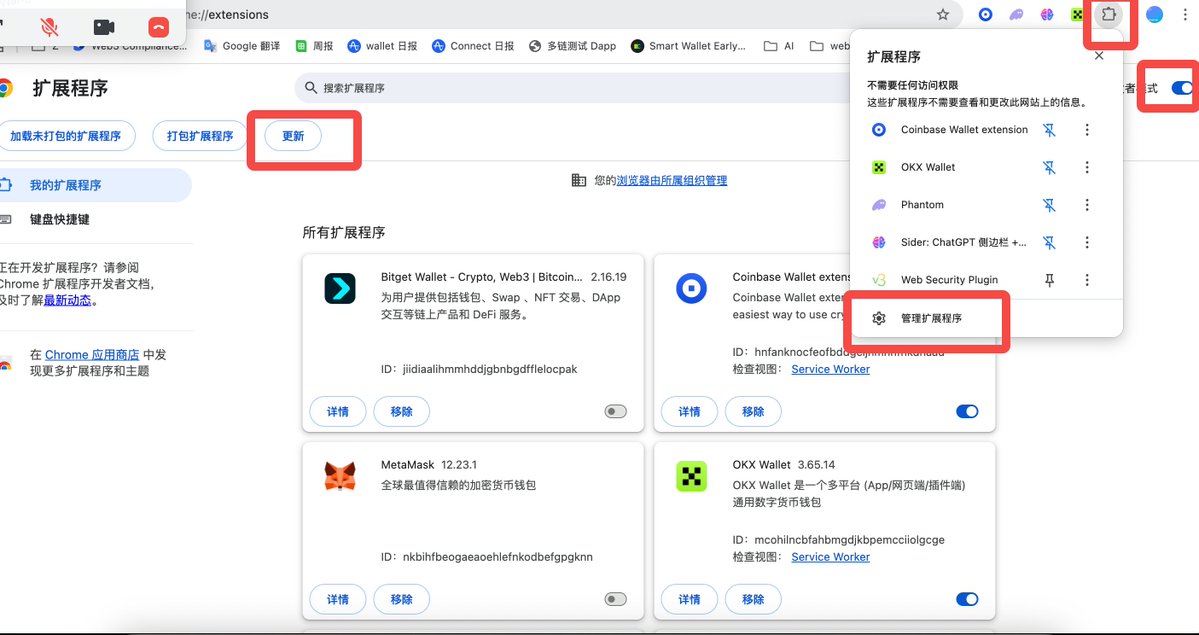Select Sider: ChatGPT 侧边栏 in the popup list
The width and height of the screenshot is (1199, 635).
[950, 243]
